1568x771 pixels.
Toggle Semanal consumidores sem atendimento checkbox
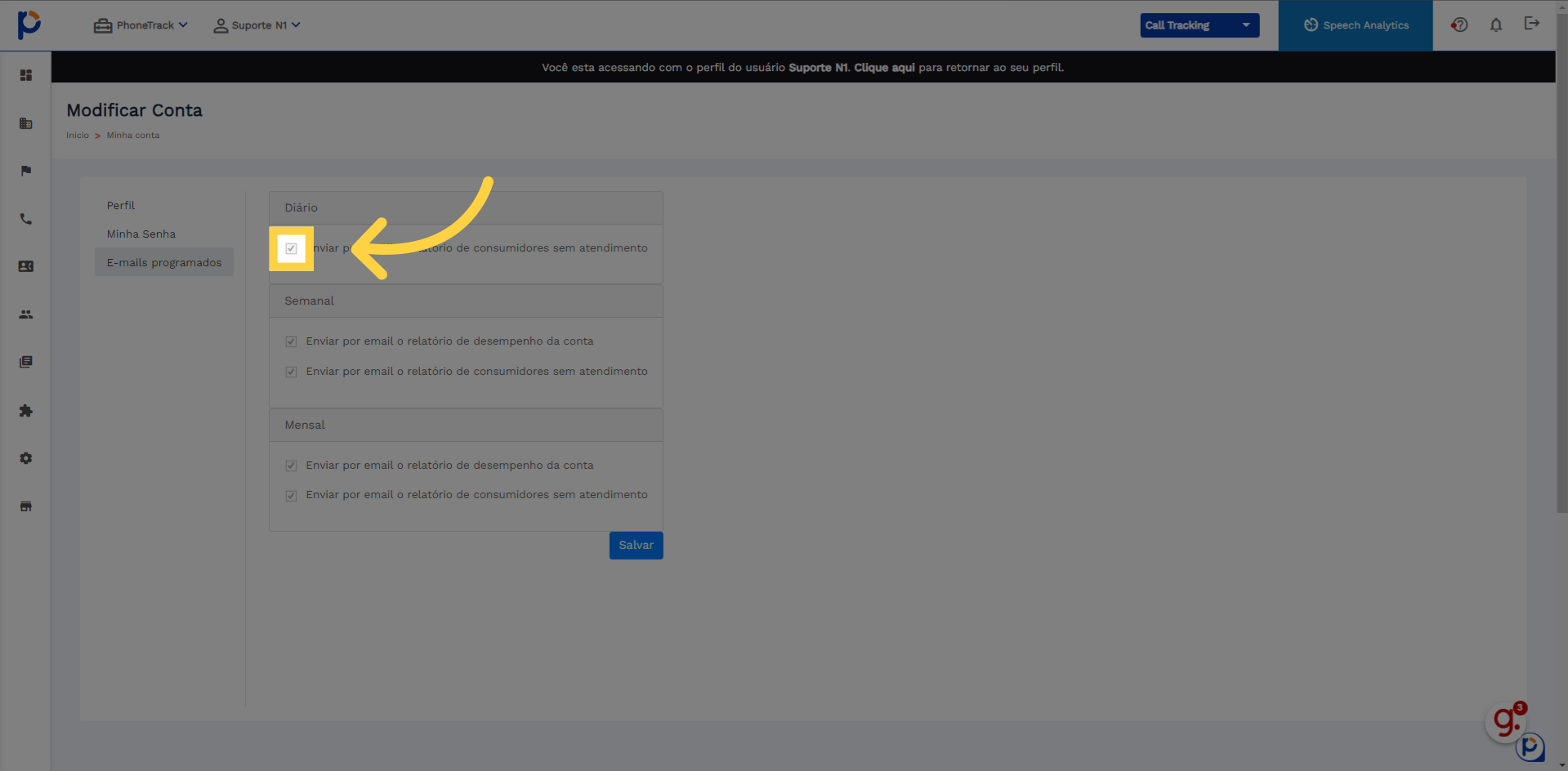[291, 372]
